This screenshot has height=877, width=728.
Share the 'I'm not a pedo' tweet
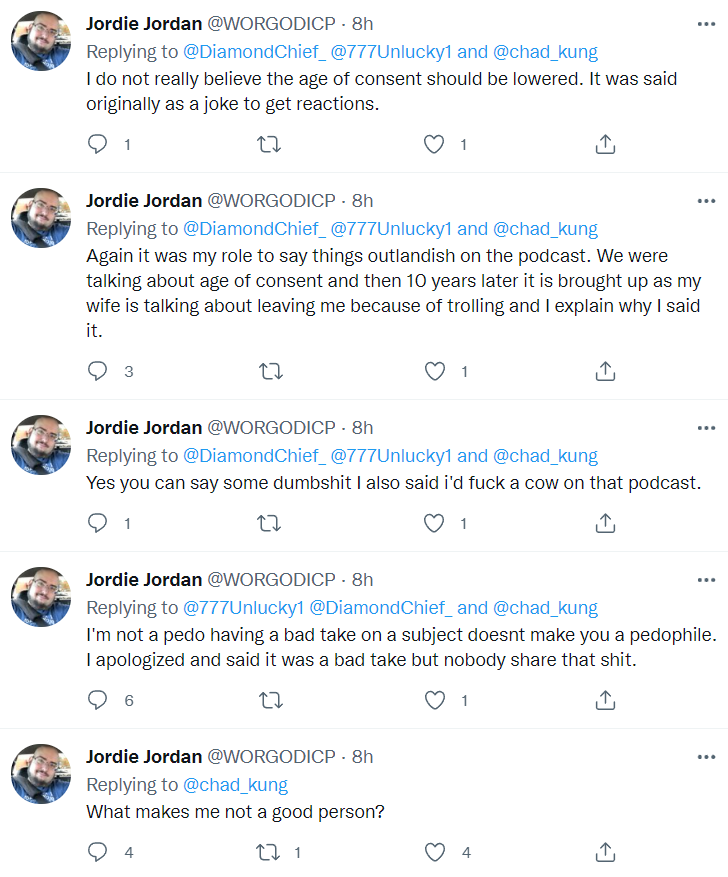pyautogui.click(x=605, y=700)
